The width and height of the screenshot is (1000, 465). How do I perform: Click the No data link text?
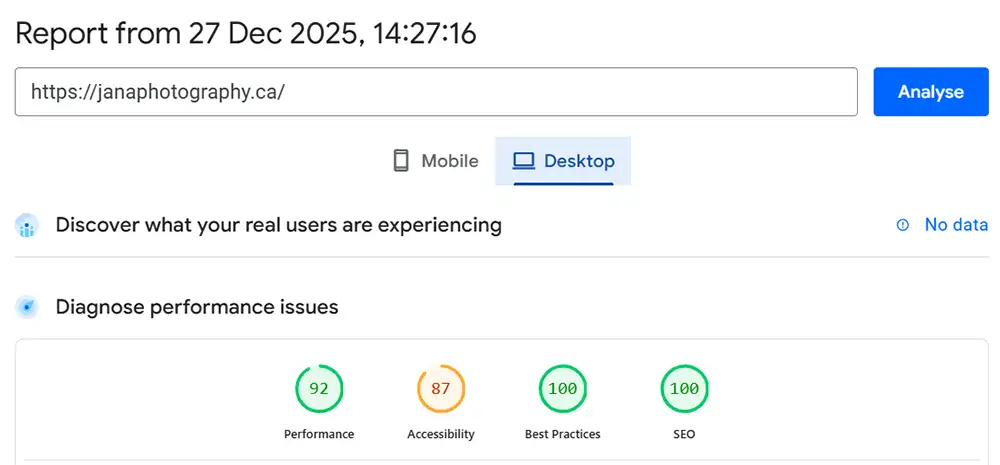[x=956, y=225]
